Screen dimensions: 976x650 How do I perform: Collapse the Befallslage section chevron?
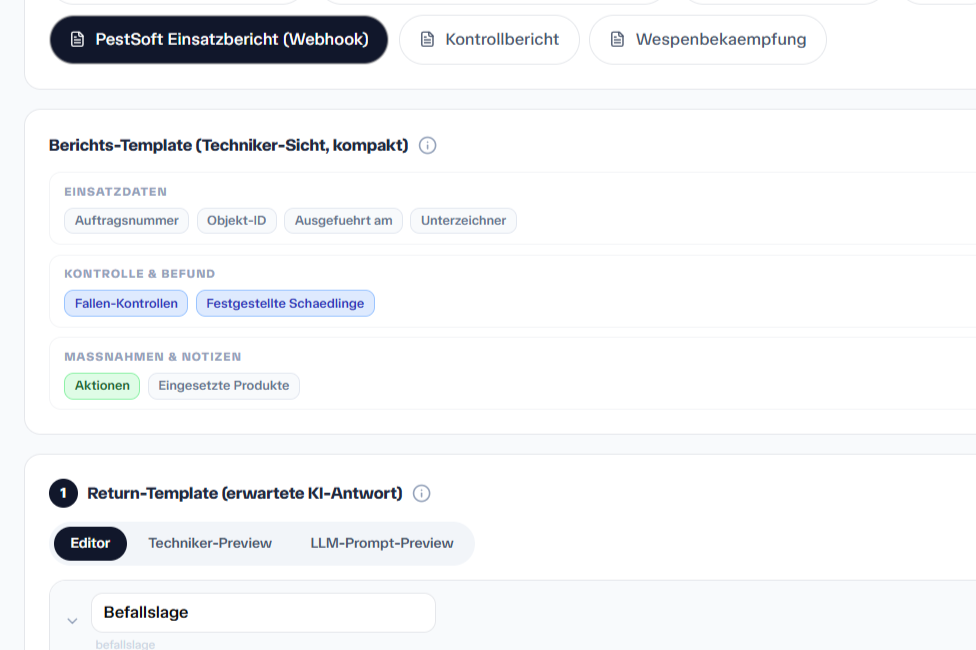click(72, 621)
